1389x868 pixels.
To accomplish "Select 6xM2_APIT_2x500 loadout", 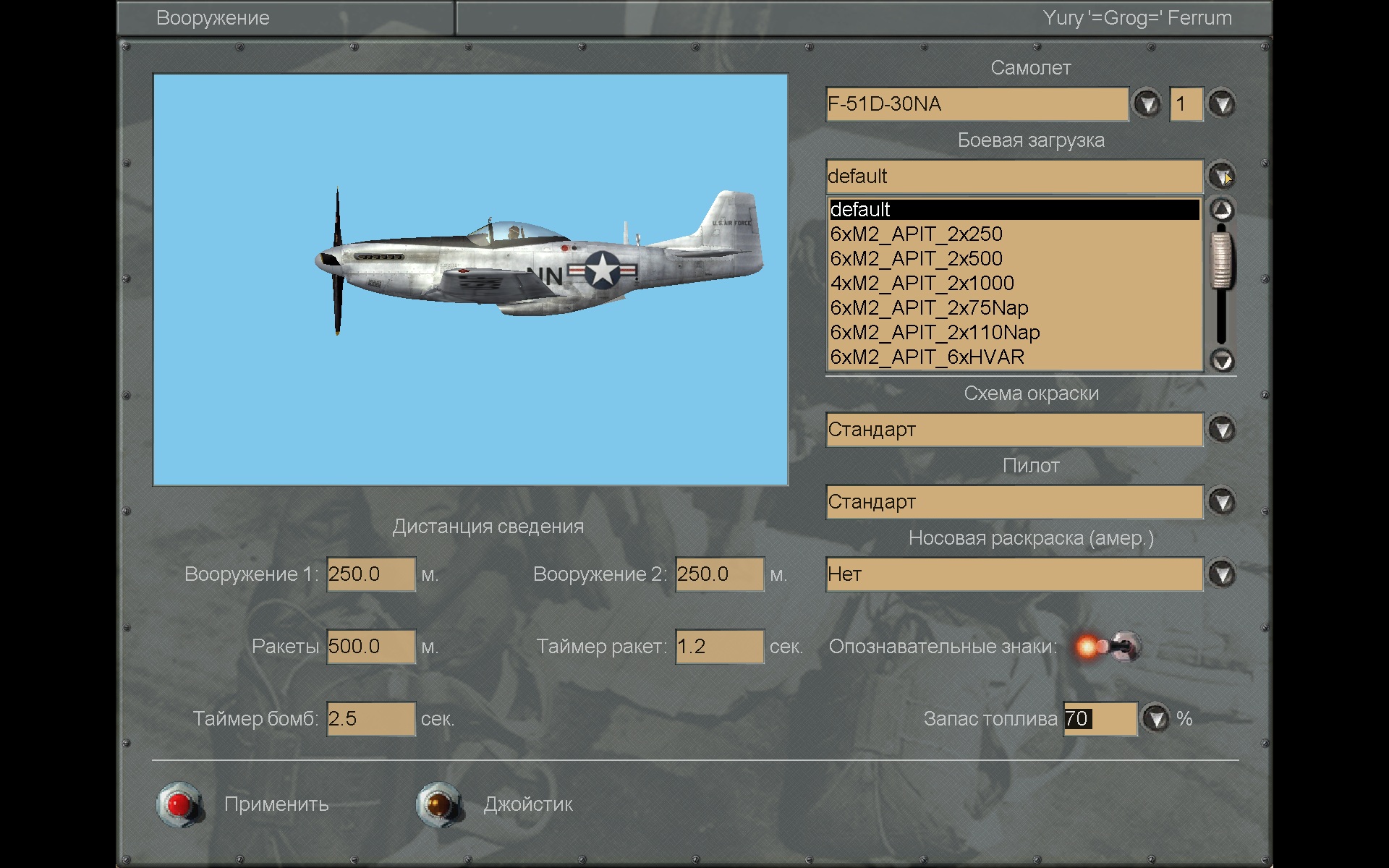I will click(x=916, y=259).
